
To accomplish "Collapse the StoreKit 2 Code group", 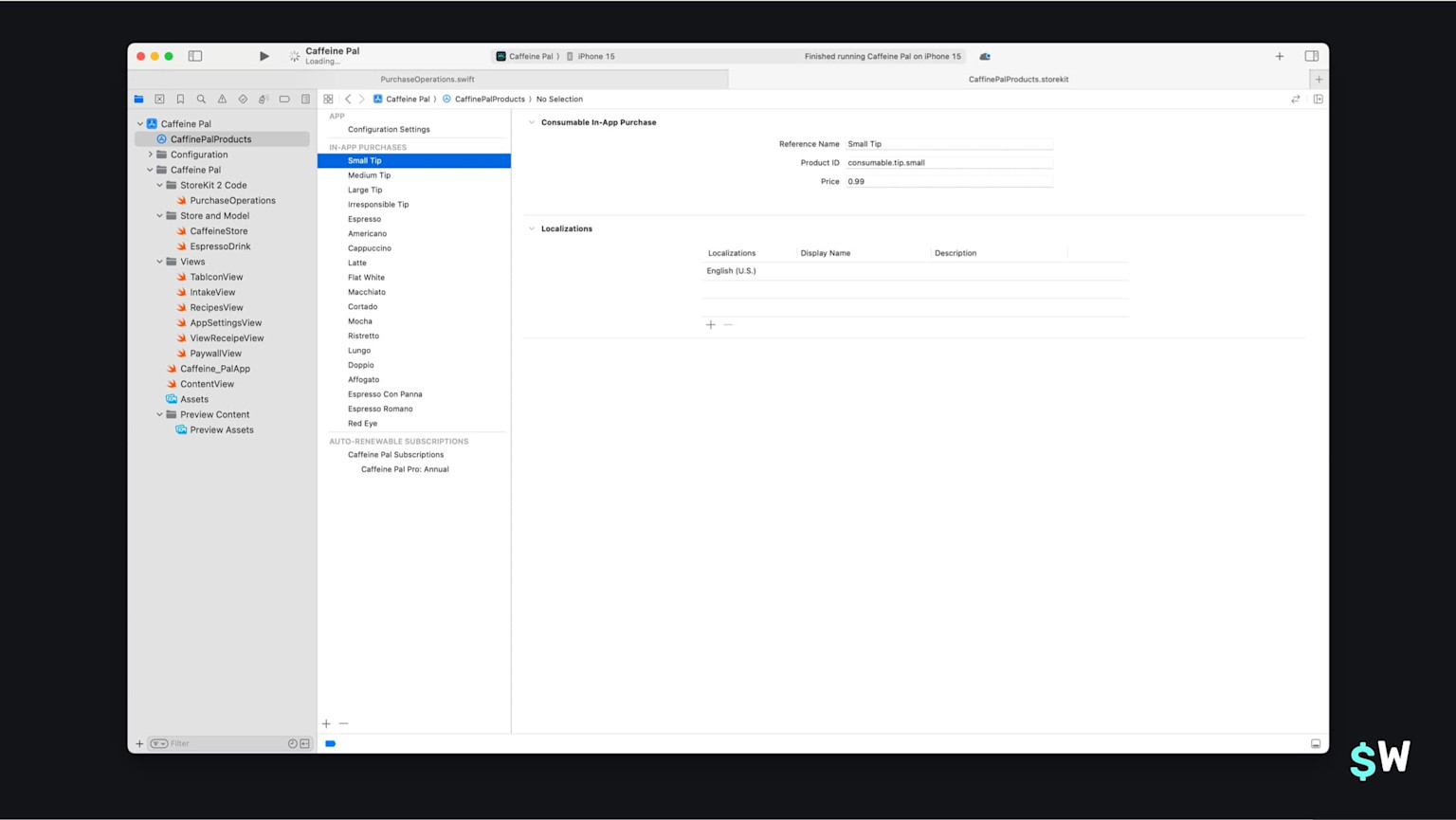I will point(159,185).
